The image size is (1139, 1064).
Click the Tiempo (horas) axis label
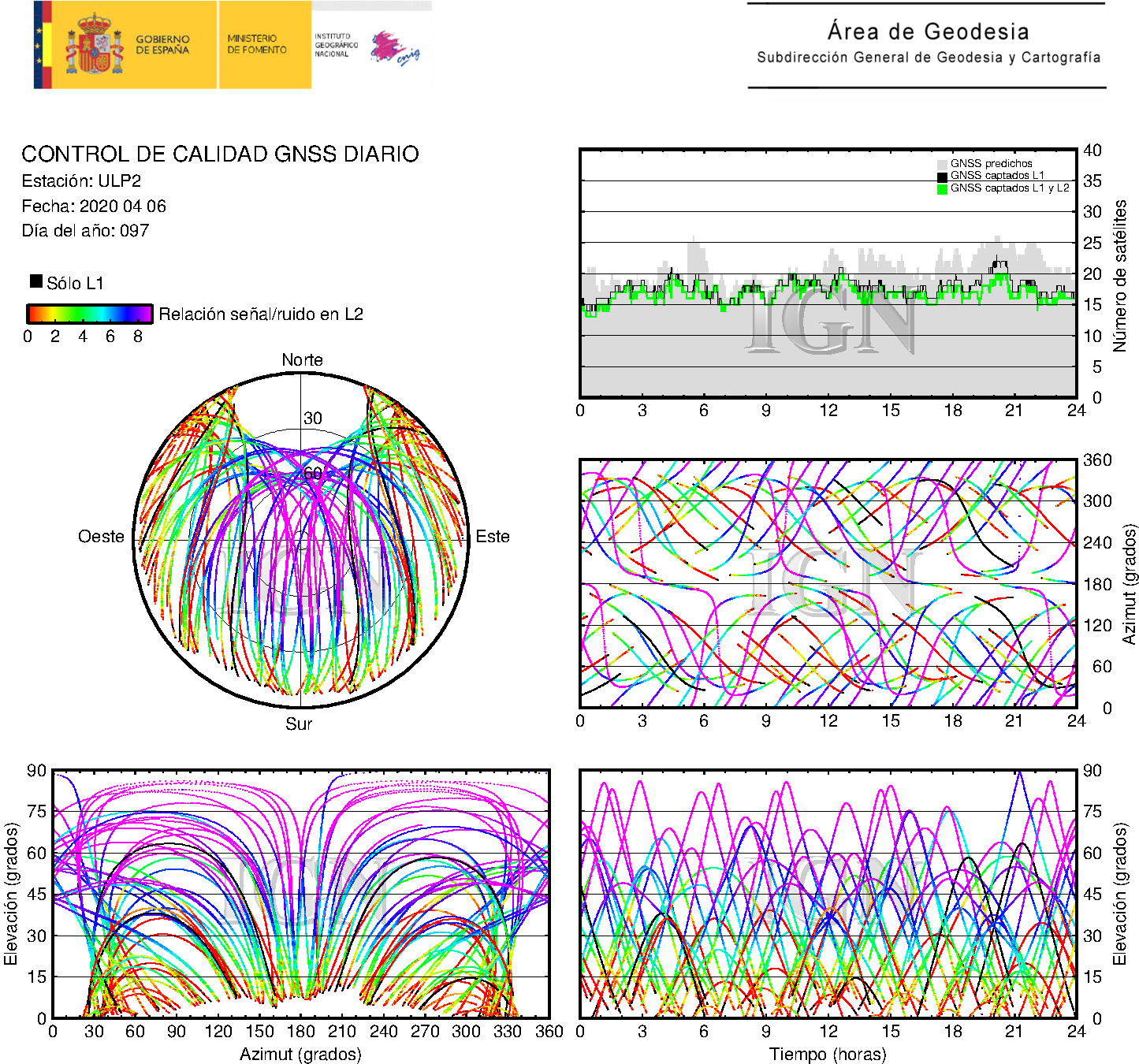tap(828, 1054)
